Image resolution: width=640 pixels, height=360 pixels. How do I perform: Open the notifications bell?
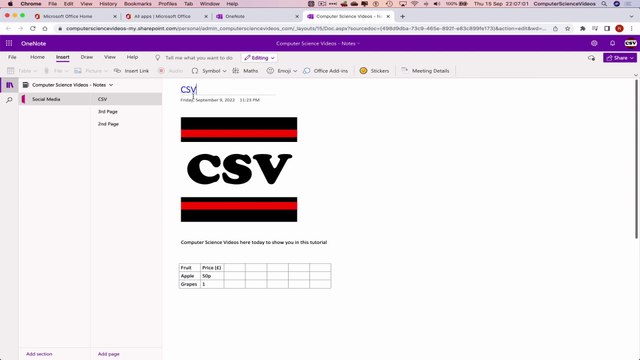click(613, 43)
